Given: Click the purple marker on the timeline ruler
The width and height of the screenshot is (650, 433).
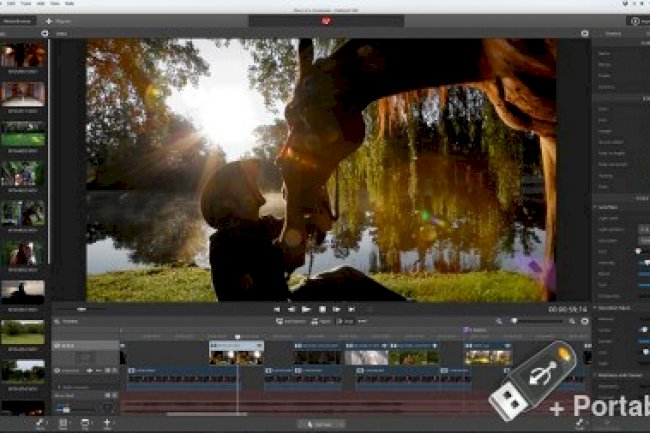Looking at the screenshot, I should pyautogui.click(x=466, y=330).
